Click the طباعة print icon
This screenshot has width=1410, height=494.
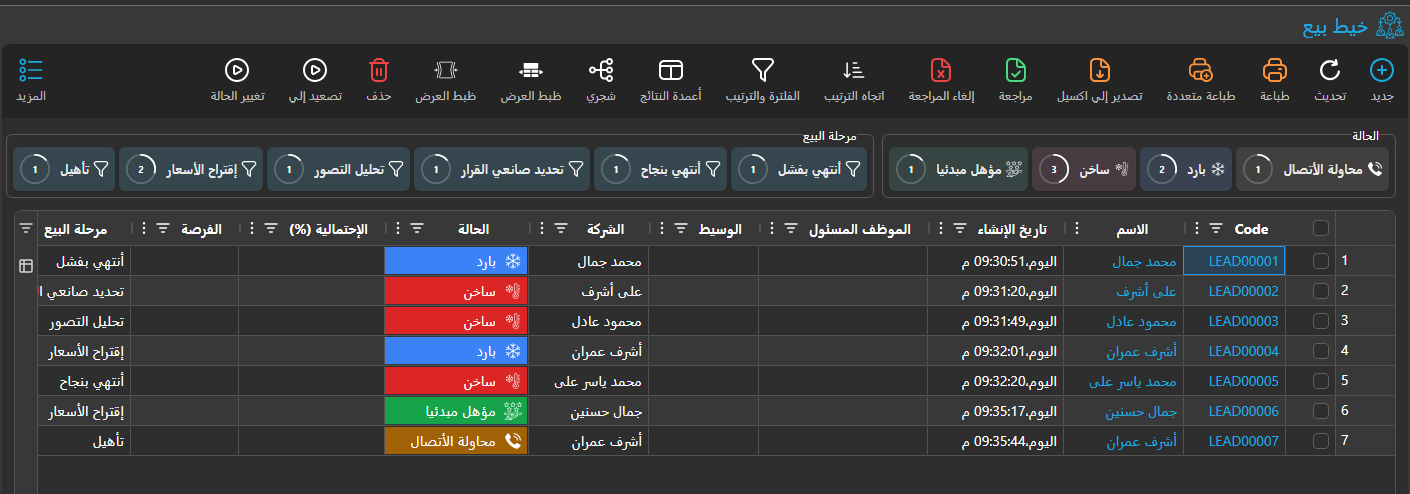pyautogui.click(x=1274, y=70)
